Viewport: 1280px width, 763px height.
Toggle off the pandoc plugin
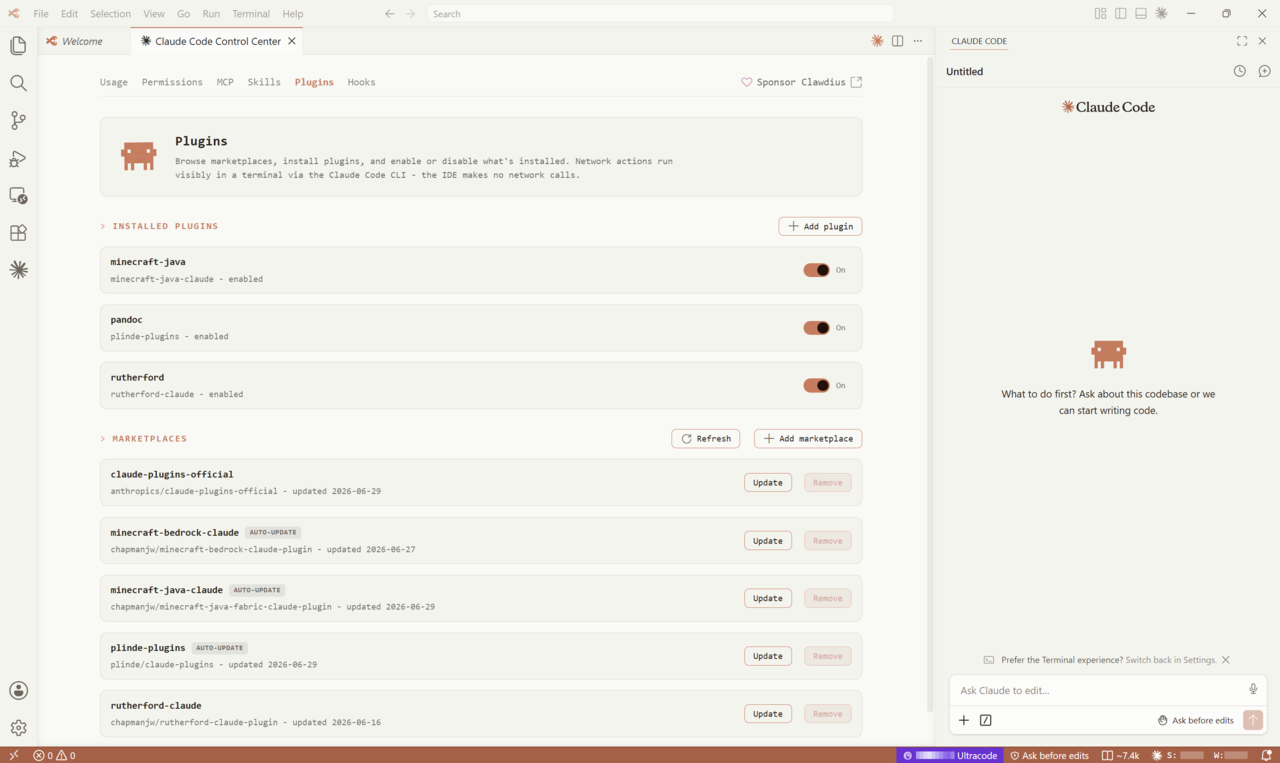(x=817, y=328)
